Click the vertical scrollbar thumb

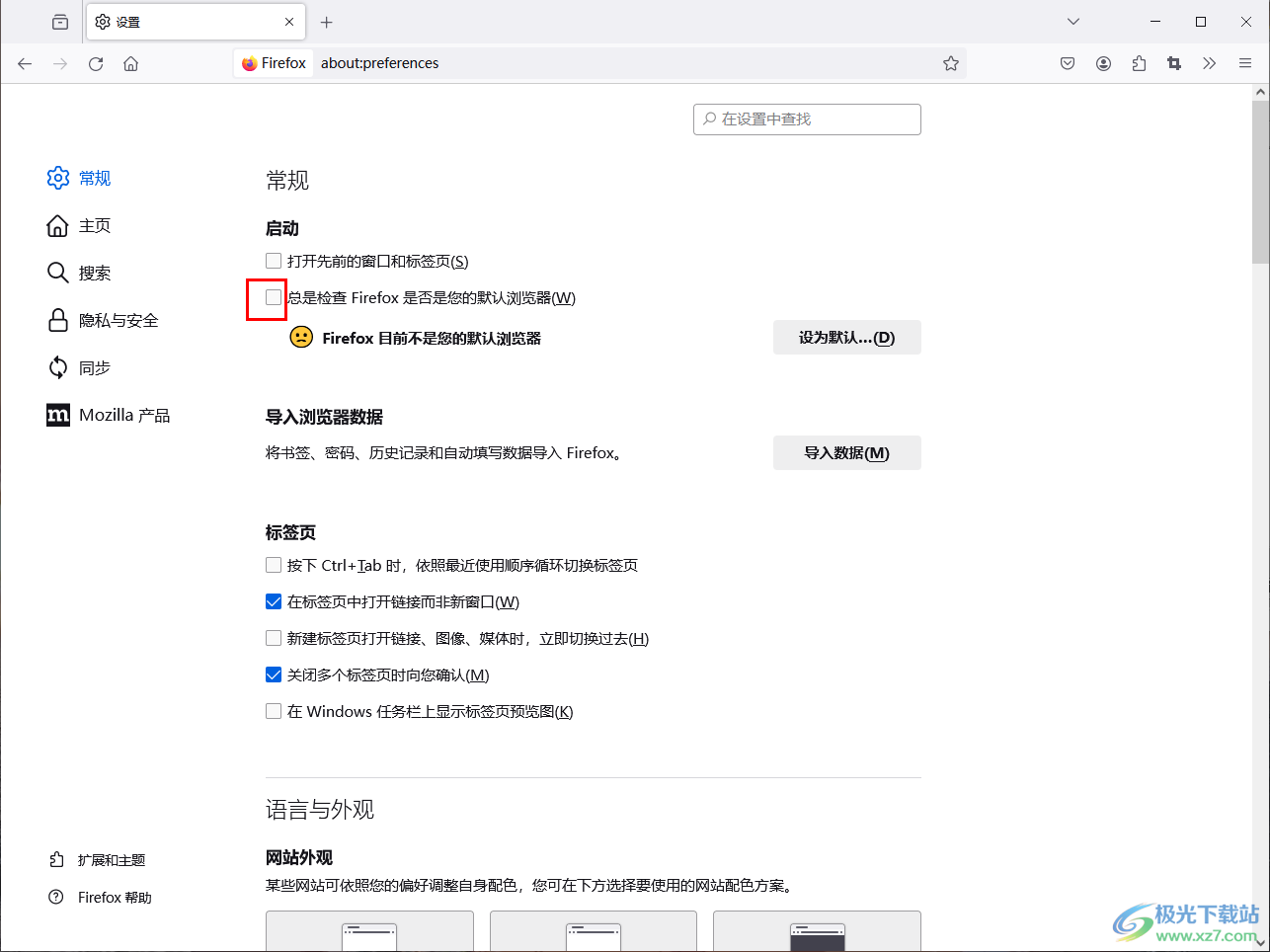(x=1260, y=182)
